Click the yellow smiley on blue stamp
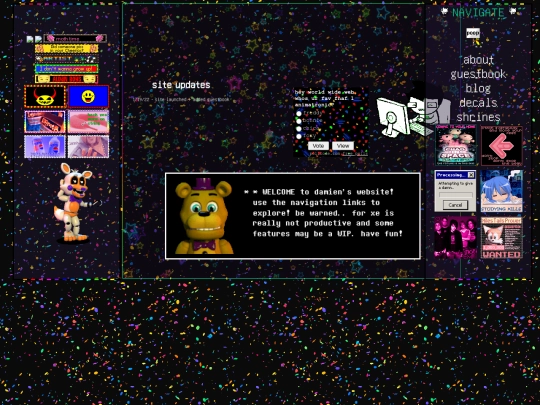This screenshot has width=540, height=405. point(89,97)
